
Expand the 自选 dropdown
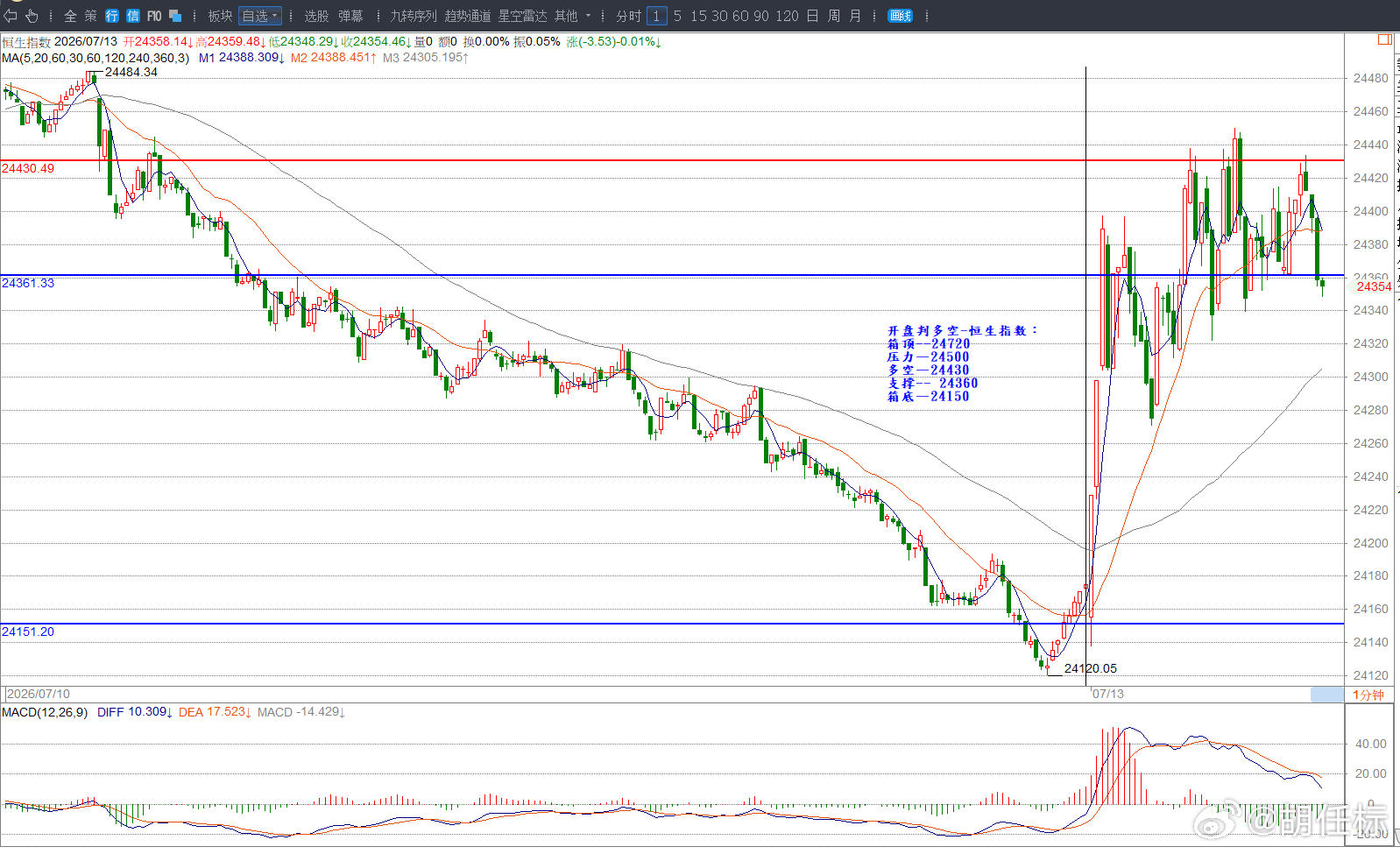tap(260, 16)
